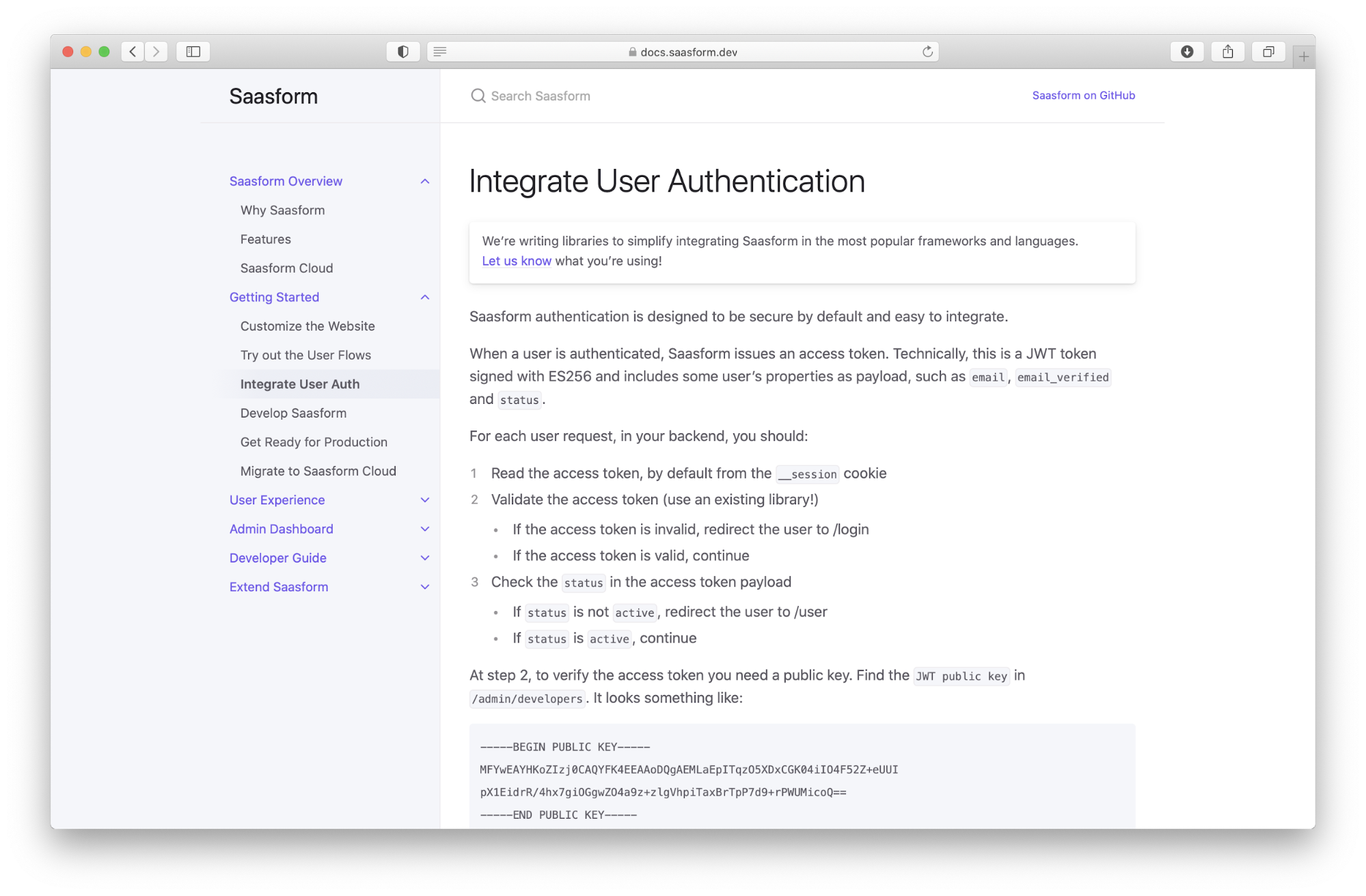Image resolution: width=1366 pixels, height=896 pixels.
Task: Click the Saasform shield/logo icon
Action: [x=401, y=51]
